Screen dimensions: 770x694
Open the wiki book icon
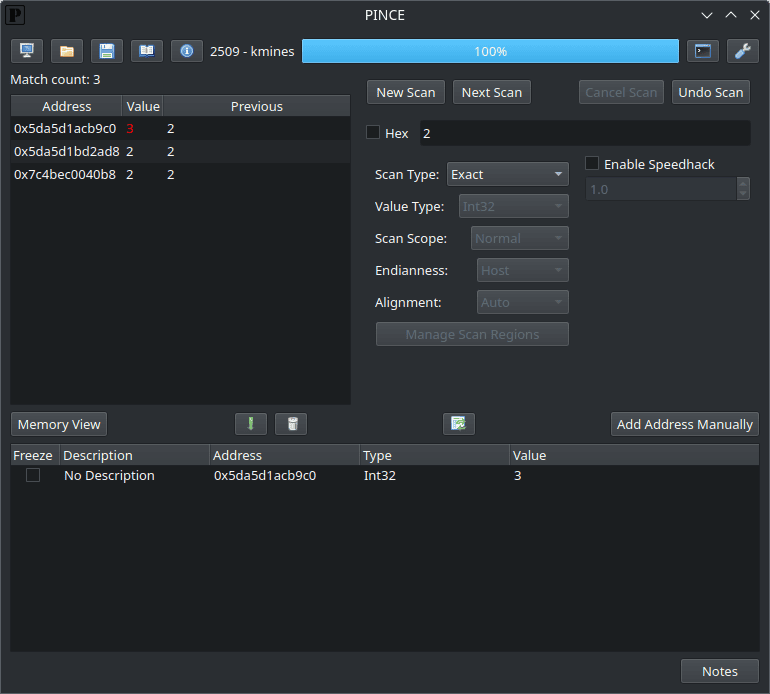(x=146, y=51)
